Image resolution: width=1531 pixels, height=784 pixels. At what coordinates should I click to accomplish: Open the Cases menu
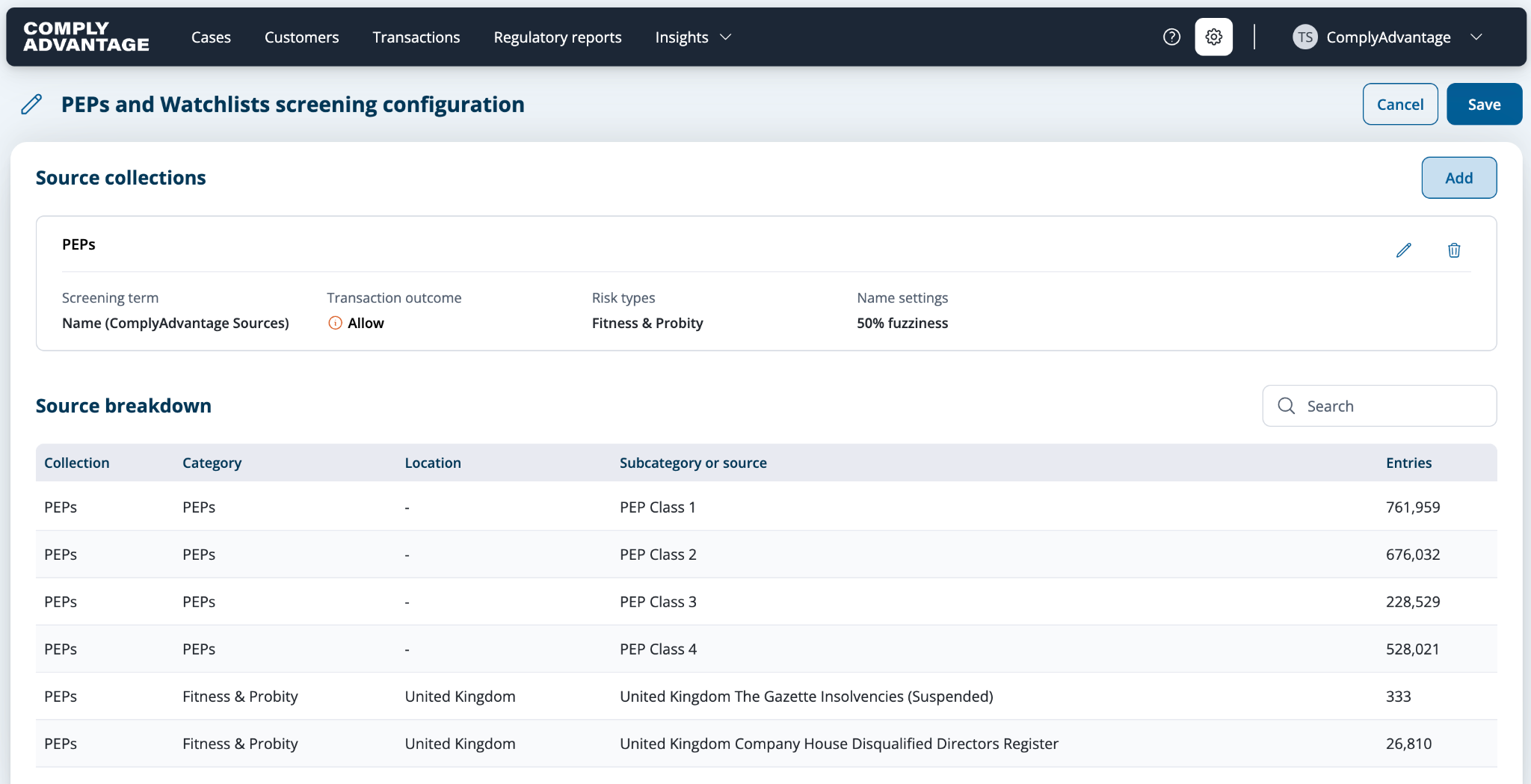211,37
